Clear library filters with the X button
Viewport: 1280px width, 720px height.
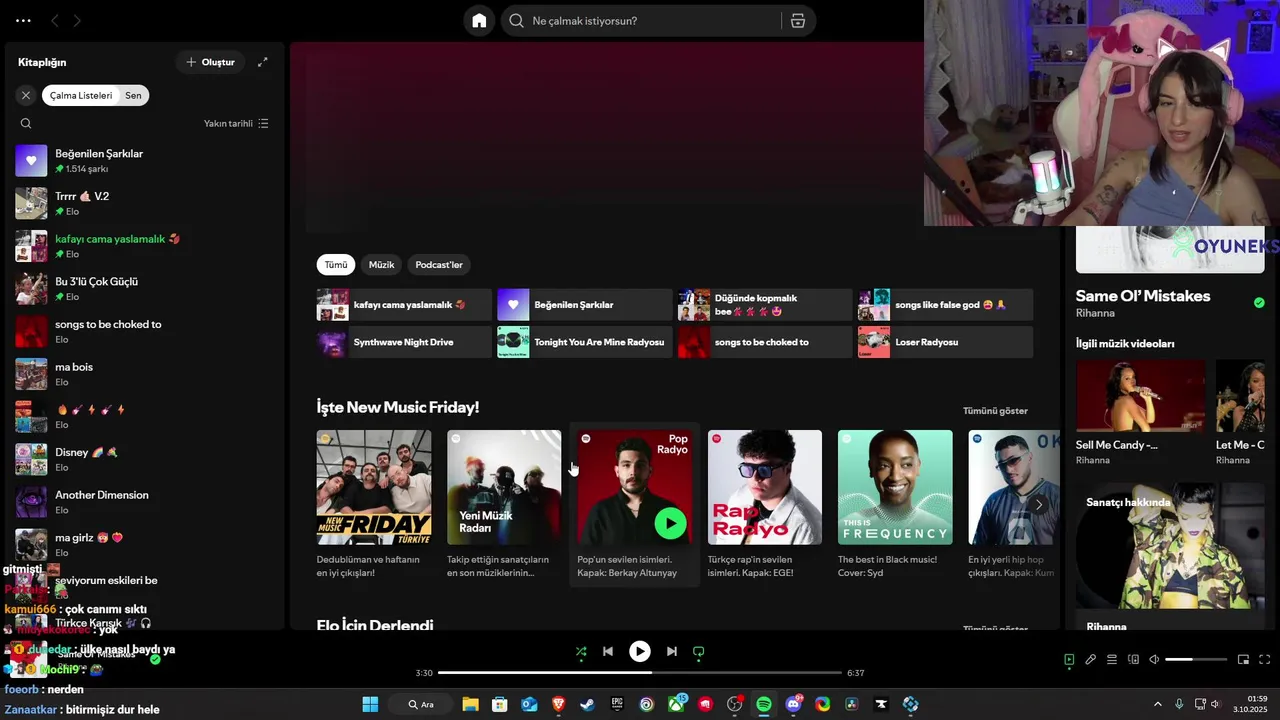(26, 95)
